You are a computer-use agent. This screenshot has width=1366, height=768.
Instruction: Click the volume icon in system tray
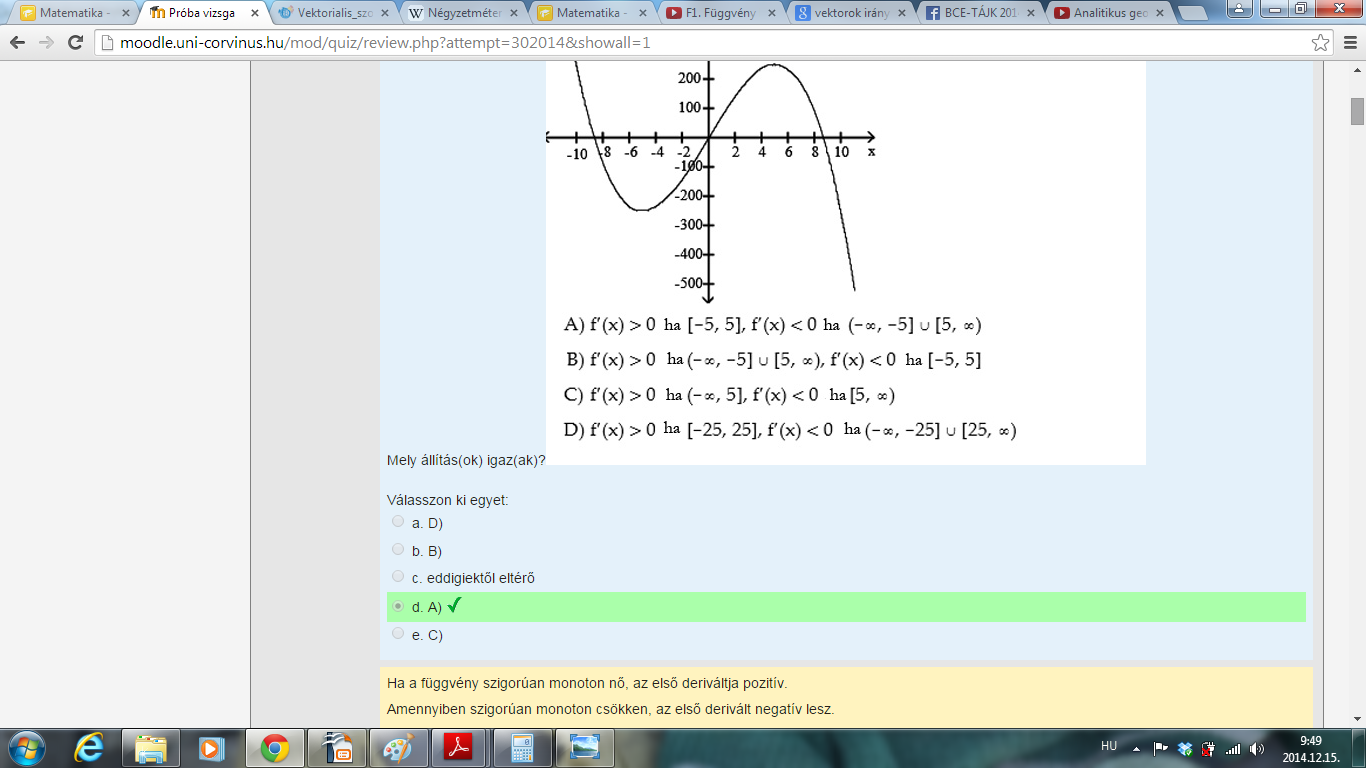click(1256, 748)
